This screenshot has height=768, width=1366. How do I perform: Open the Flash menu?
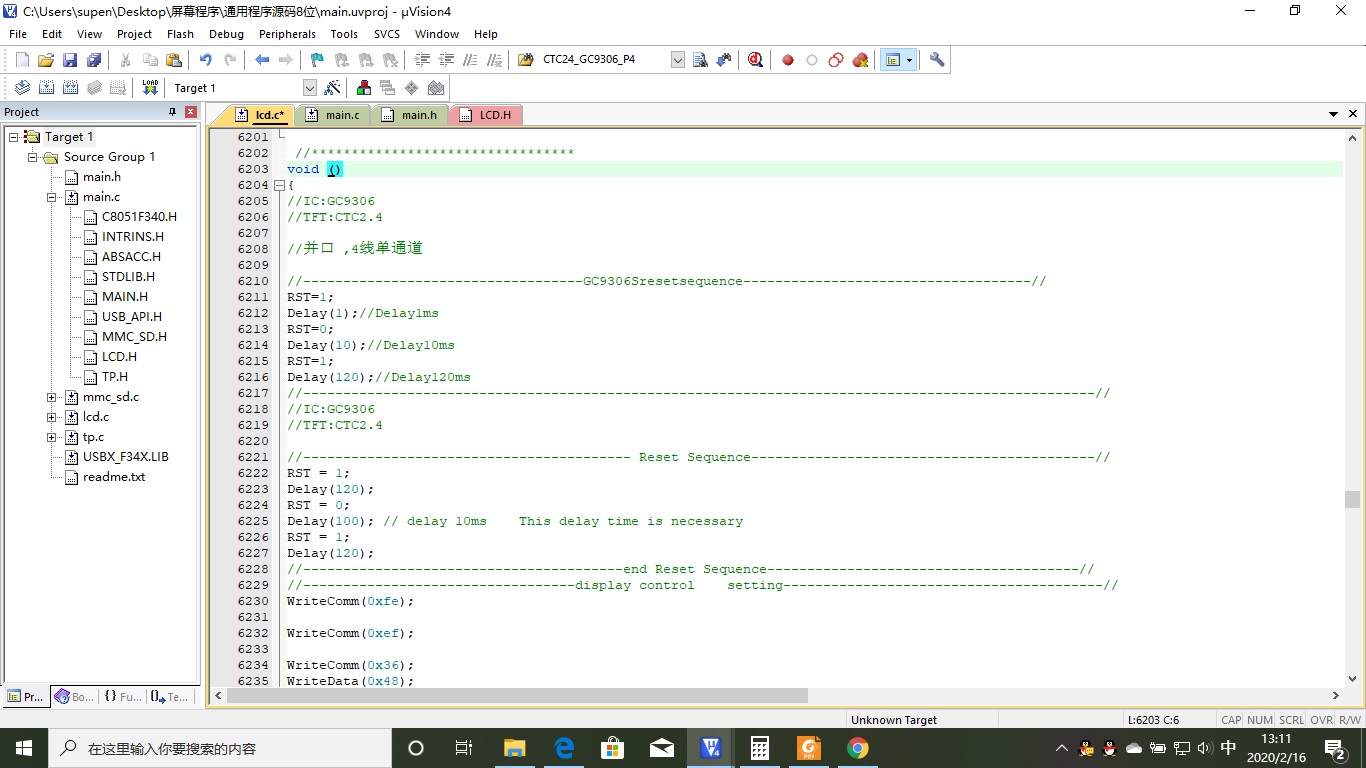click(x=180, y=34)
